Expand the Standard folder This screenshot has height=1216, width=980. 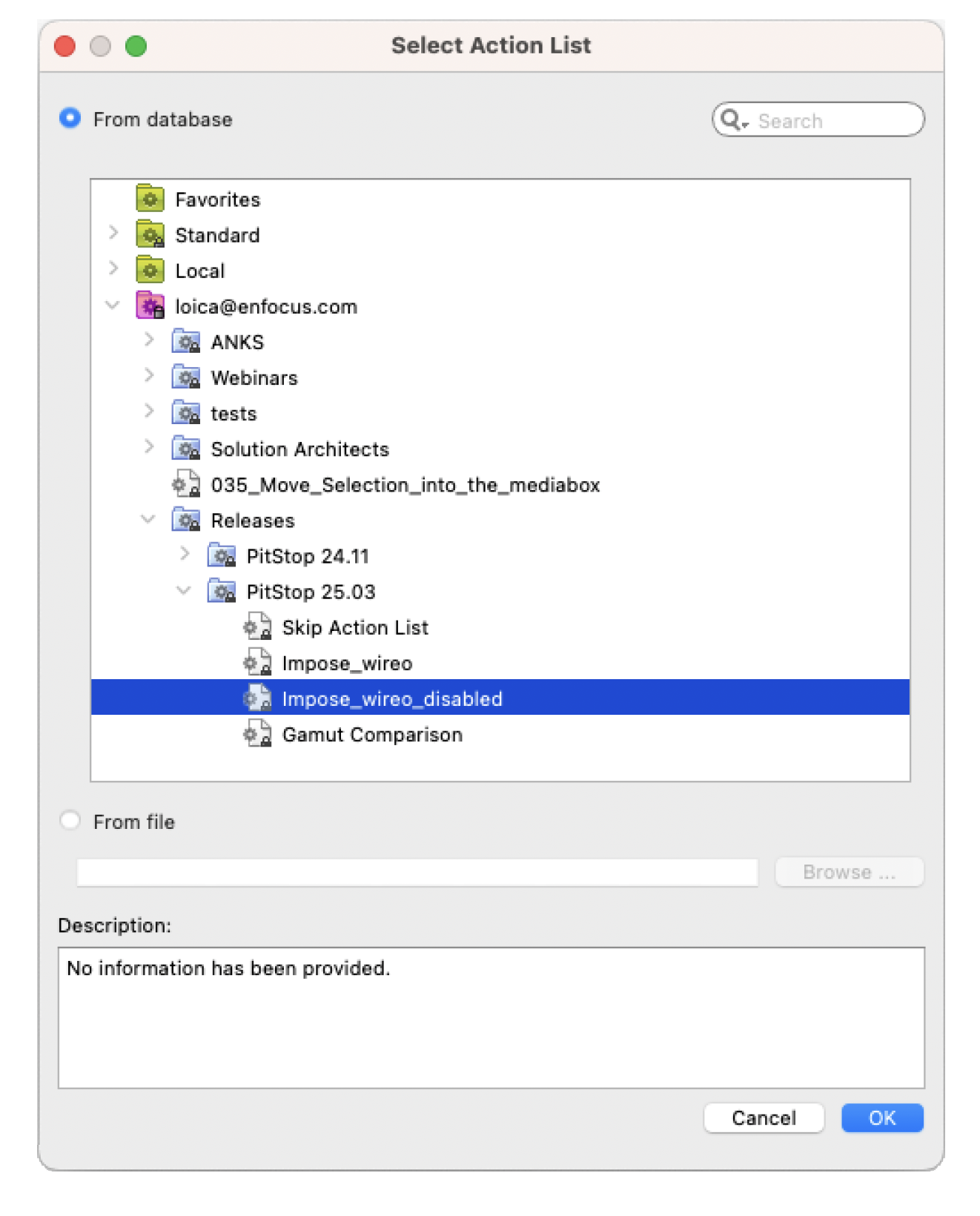tap(113, 233)
